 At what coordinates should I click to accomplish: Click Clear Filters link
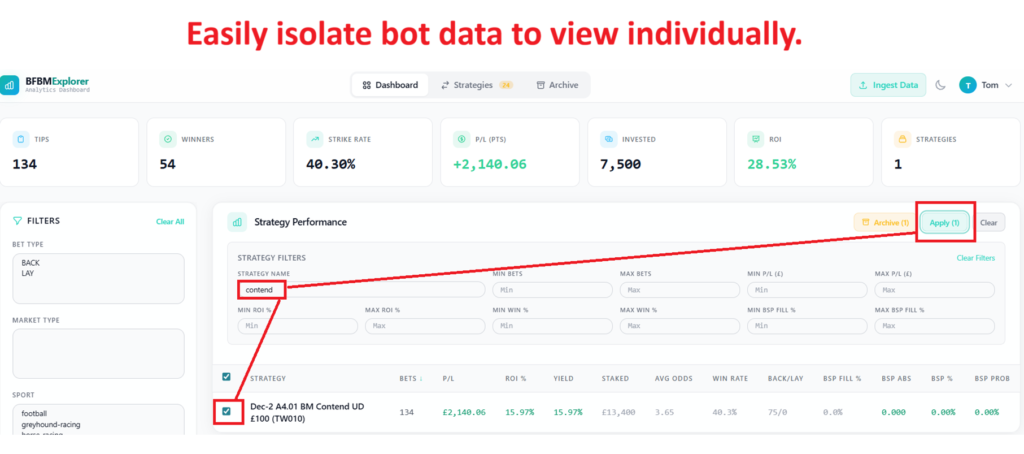(975, 258)
